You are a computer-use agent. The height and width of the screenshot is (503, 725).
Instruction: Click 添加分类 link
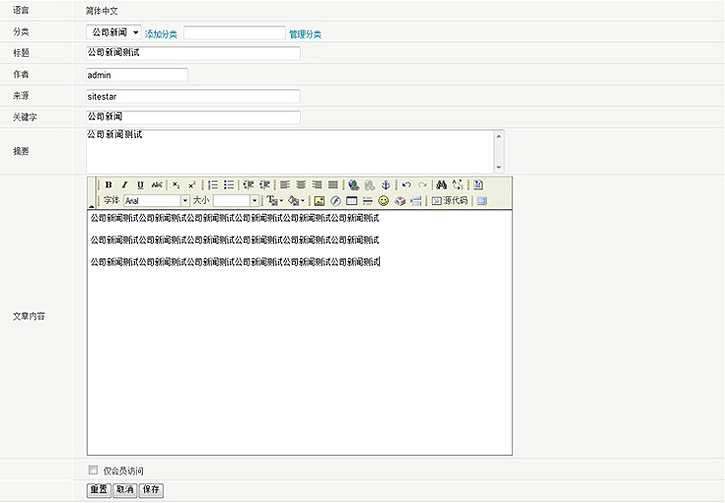coord(161,34)
